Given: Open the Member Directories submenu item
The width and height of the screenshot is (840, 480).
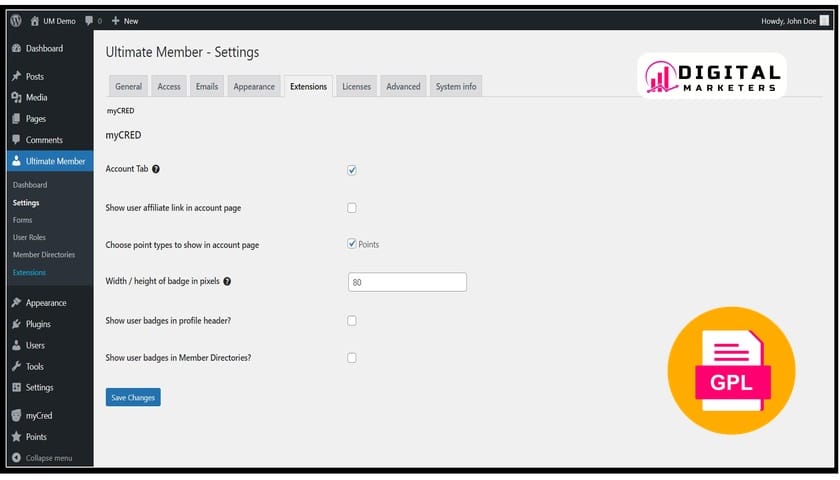Looking at the screenshot, I should pos(44,255).
